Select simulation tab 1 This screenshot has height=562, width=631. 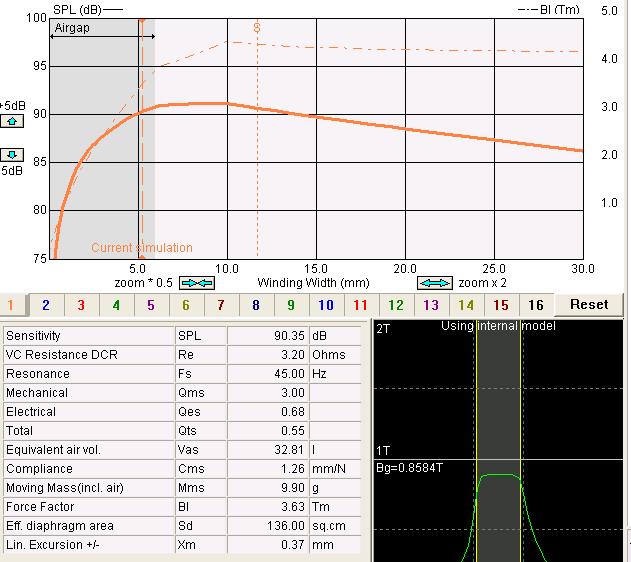pyautogui.click(x=11, y=305)
